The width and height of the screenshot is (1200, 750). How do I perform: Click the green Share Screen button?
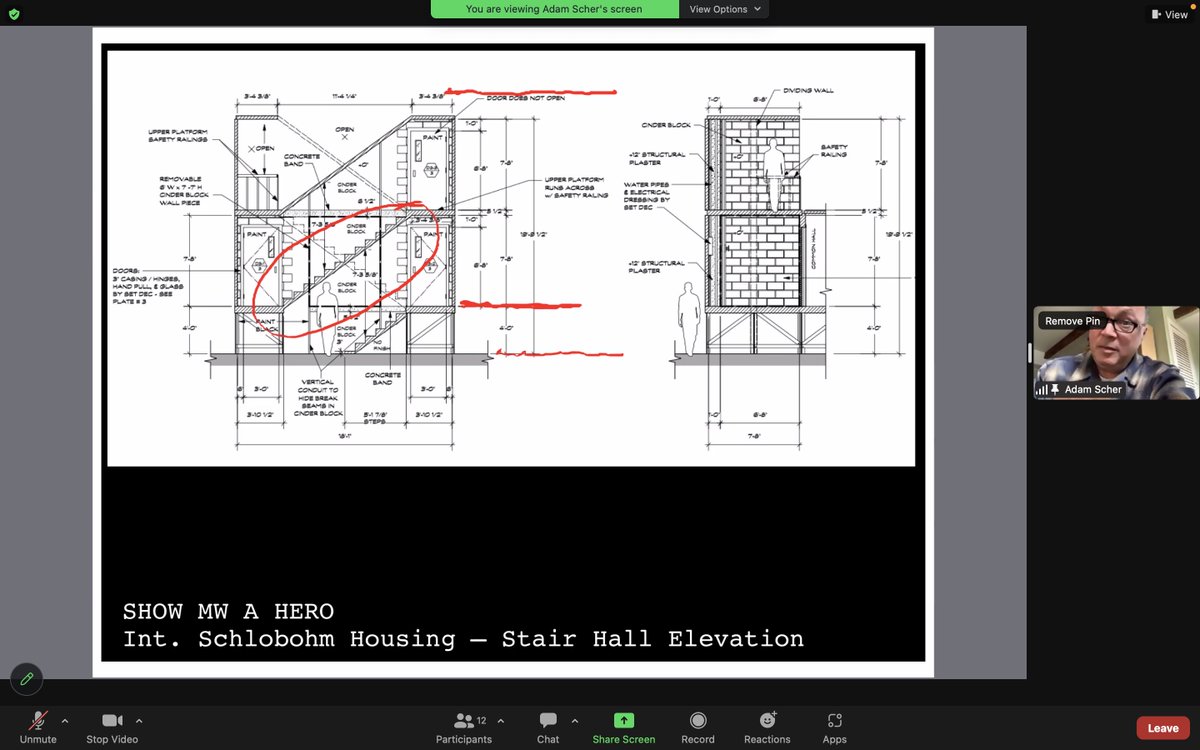pos(624,727)
